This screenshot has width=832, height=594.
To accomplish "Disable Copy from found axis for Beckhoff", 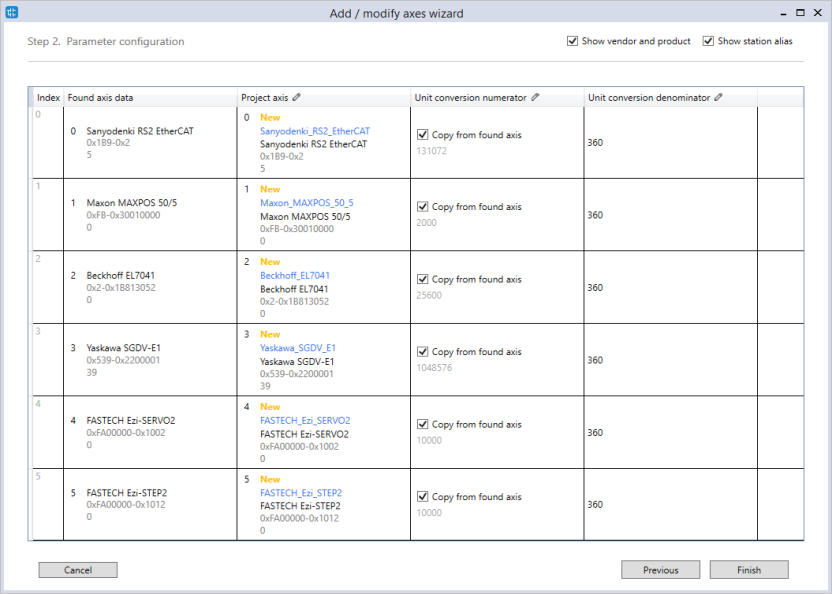I will pos(422,279).
